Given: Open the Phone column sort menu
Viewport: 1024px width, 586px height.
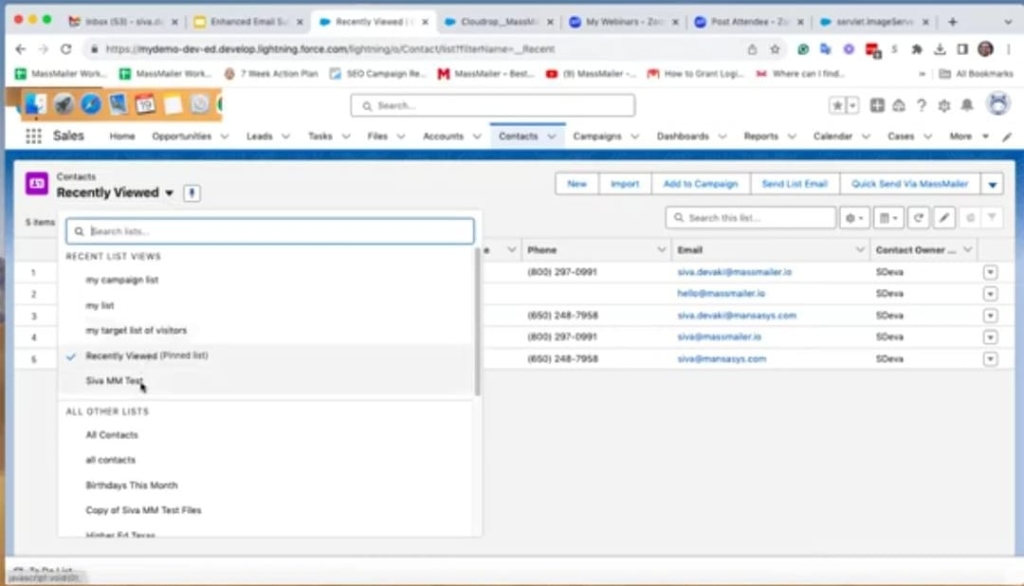Looking at the screenshot, I should [x=662, y=250].
